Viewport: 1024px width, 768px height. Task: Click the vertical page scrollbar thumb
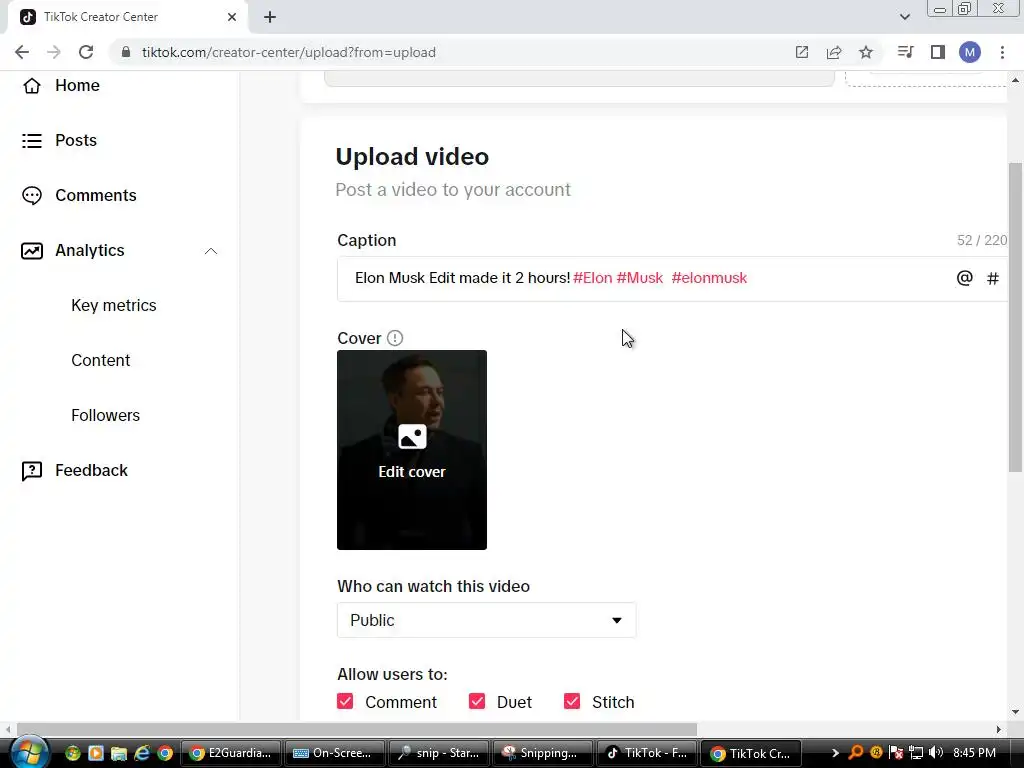tap(1016, 317)
